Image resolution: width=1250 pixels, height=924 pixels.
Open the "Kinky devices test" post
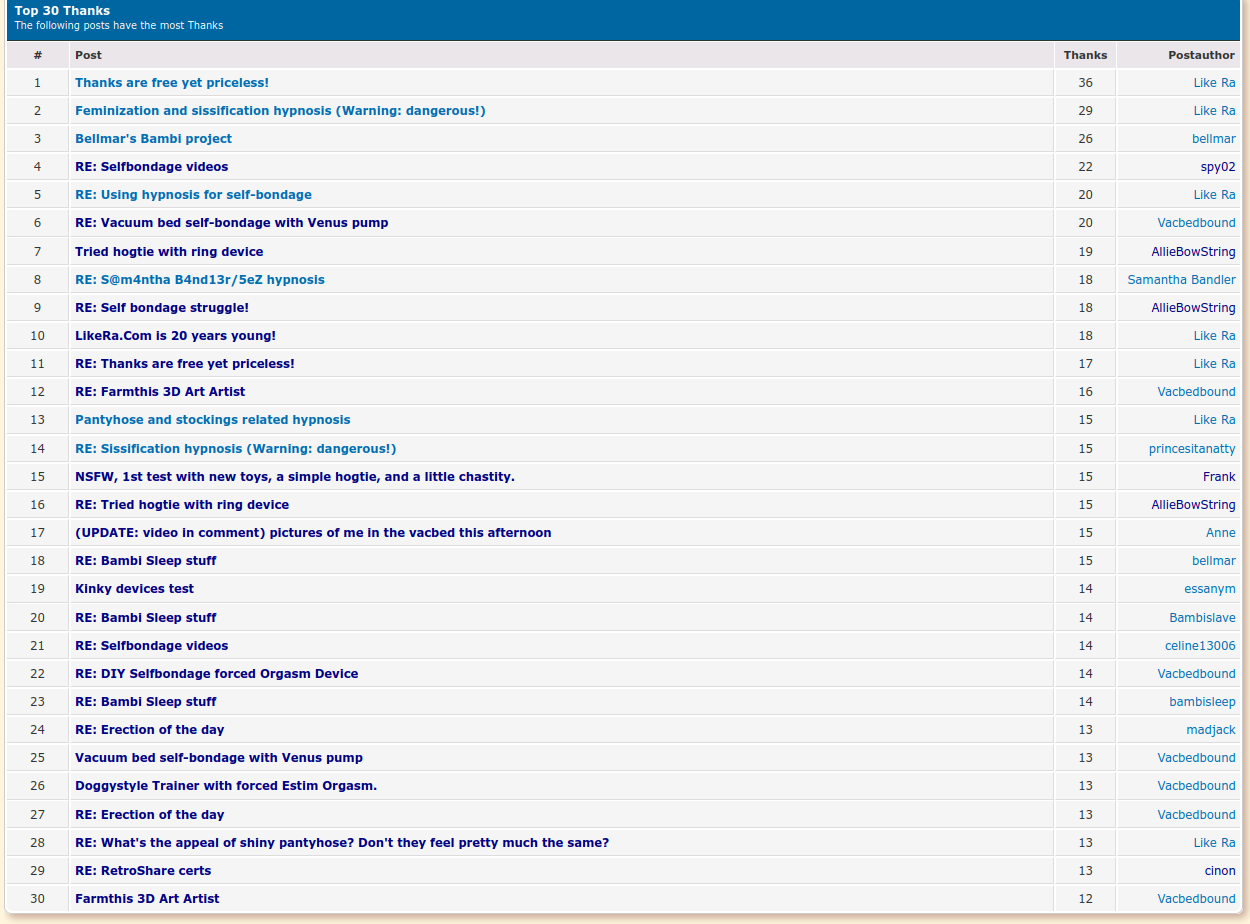tap(134, 589)
